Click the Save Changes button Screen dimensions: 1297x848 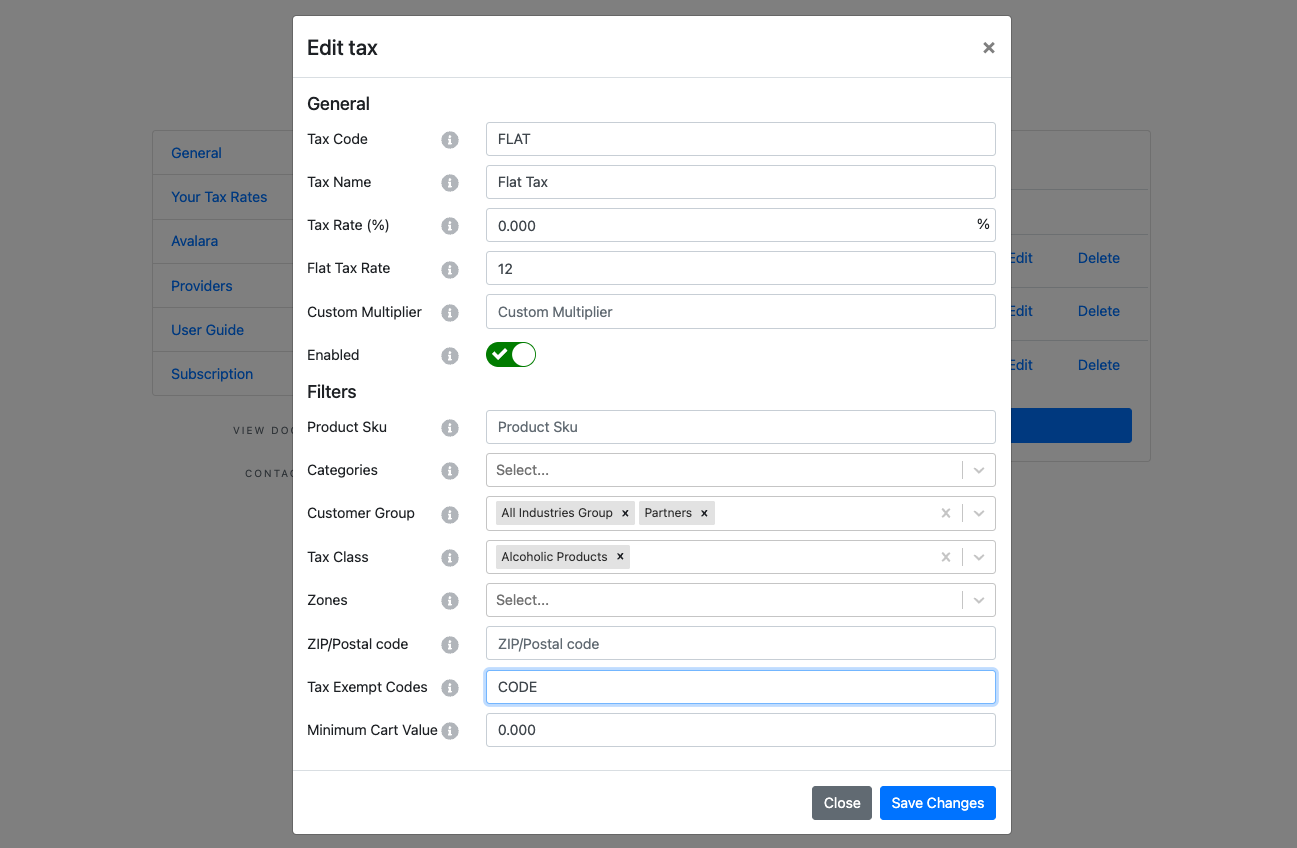coord(937,803)
